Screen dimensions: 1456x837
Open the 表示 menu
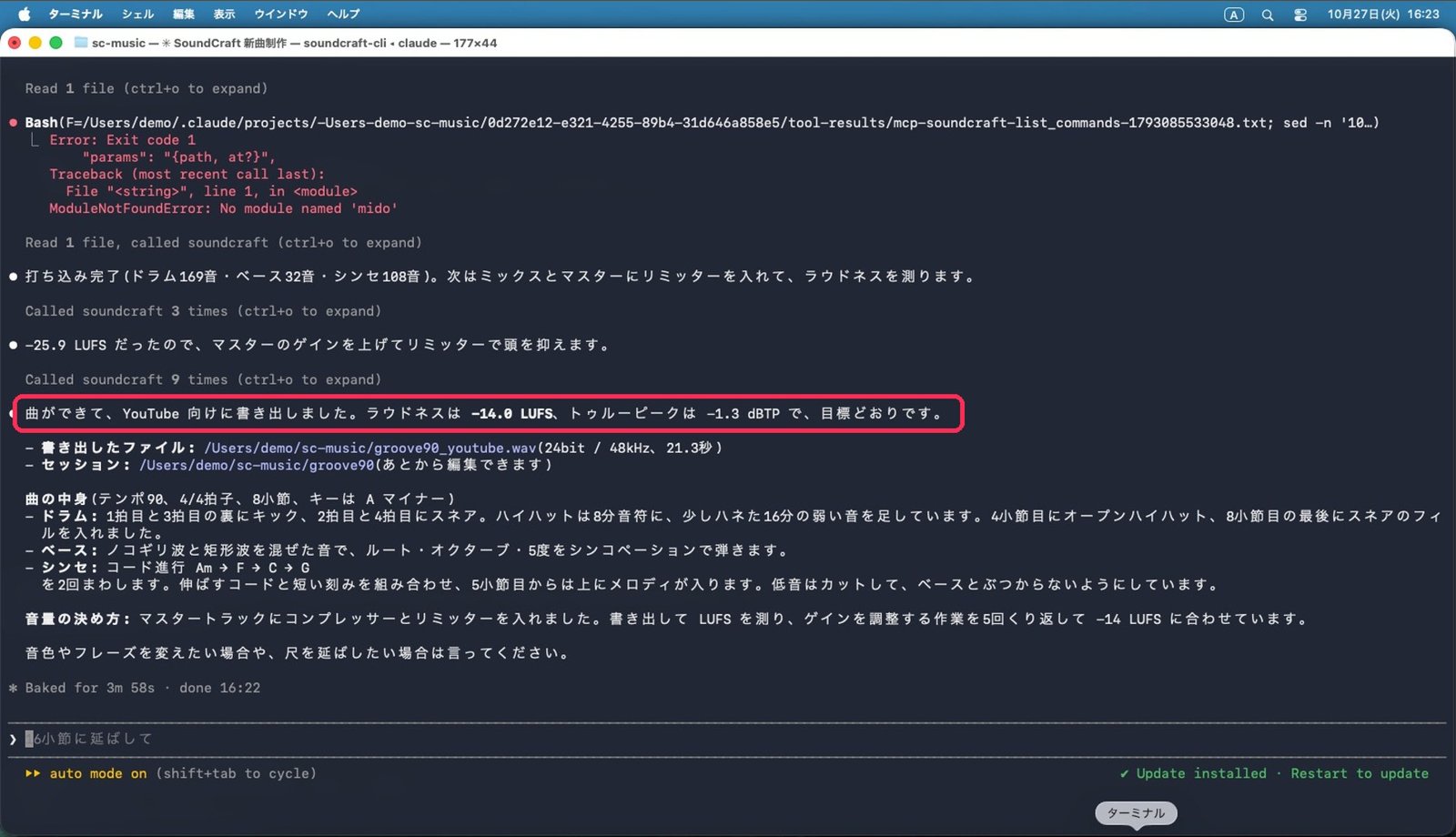tap(224, 14)
